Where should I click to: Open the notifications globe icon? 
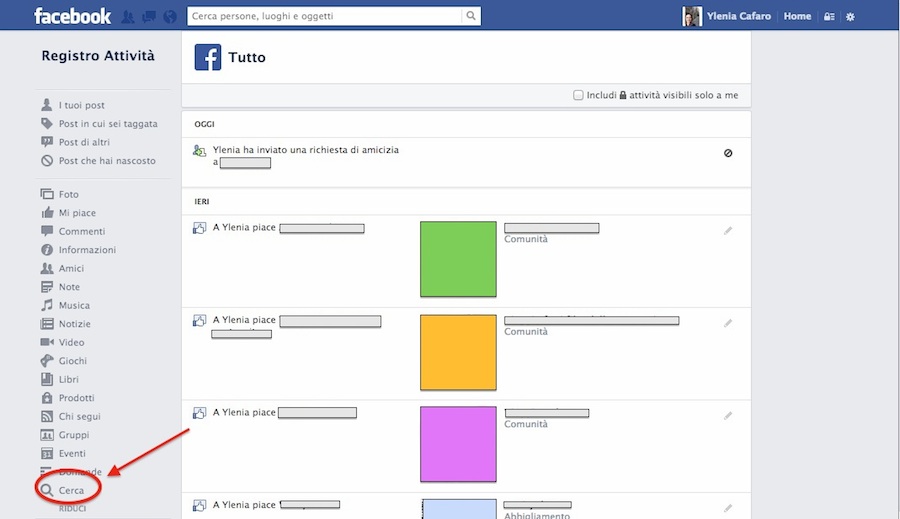(170, 17)
